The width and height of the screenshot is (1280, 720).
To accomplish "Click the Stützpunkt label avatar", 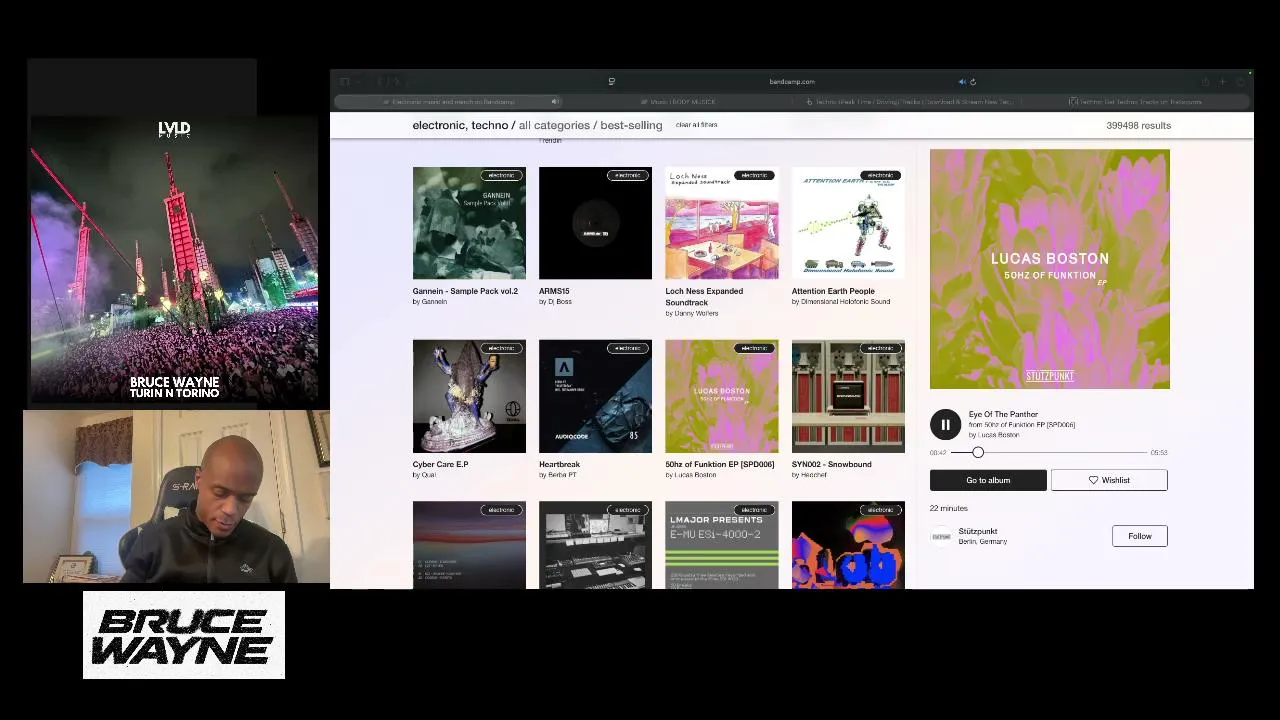I will (x=941, y=537).
